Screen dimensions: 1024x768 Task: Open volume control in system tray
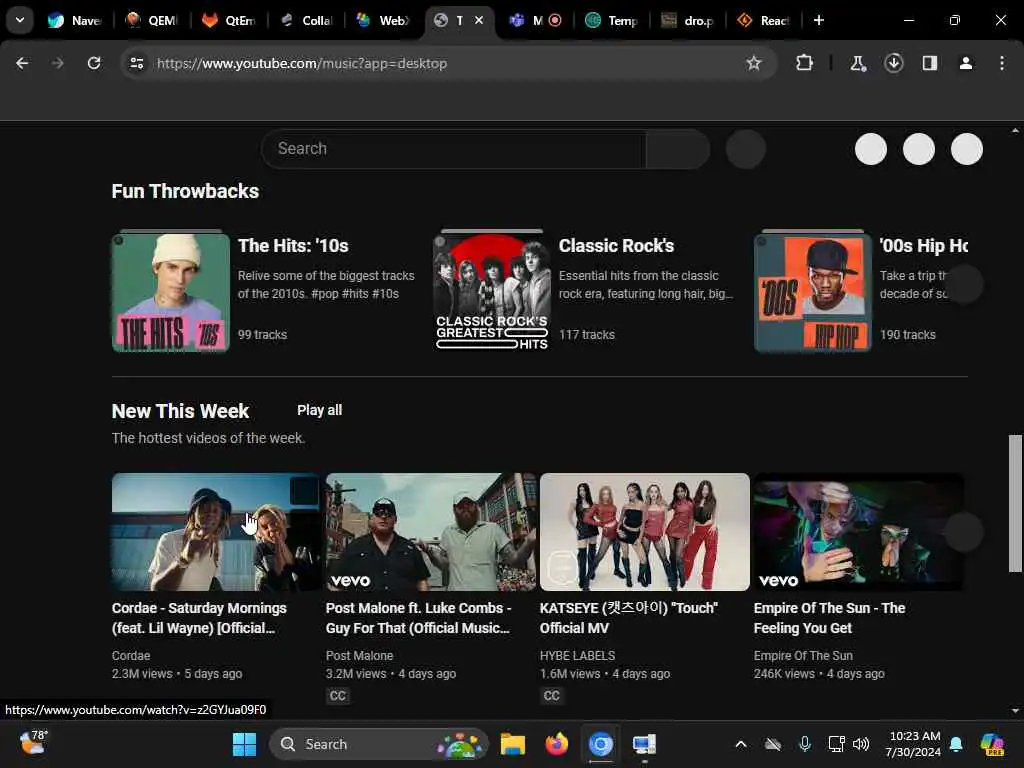(x=861, y=744)
